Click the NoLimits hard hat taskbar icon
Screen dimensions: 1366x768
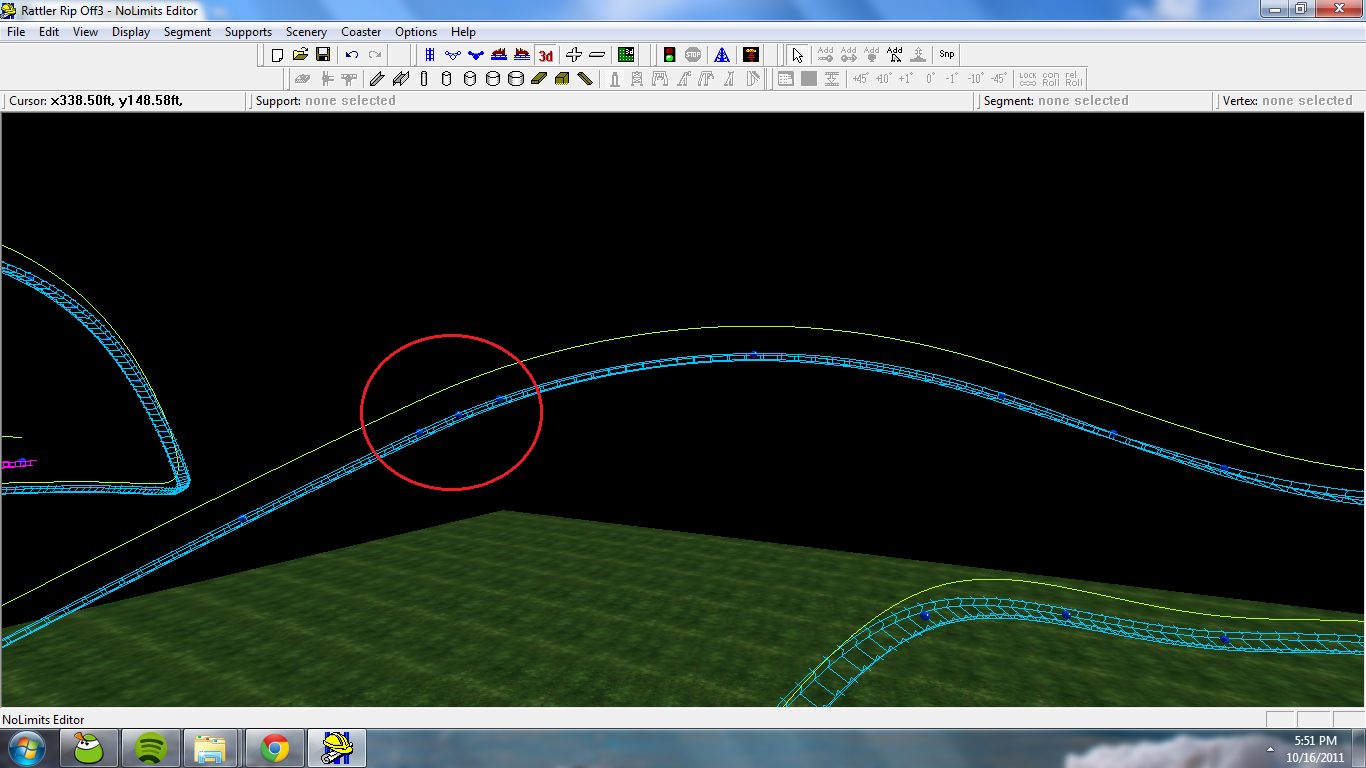[x=337, y=748]
